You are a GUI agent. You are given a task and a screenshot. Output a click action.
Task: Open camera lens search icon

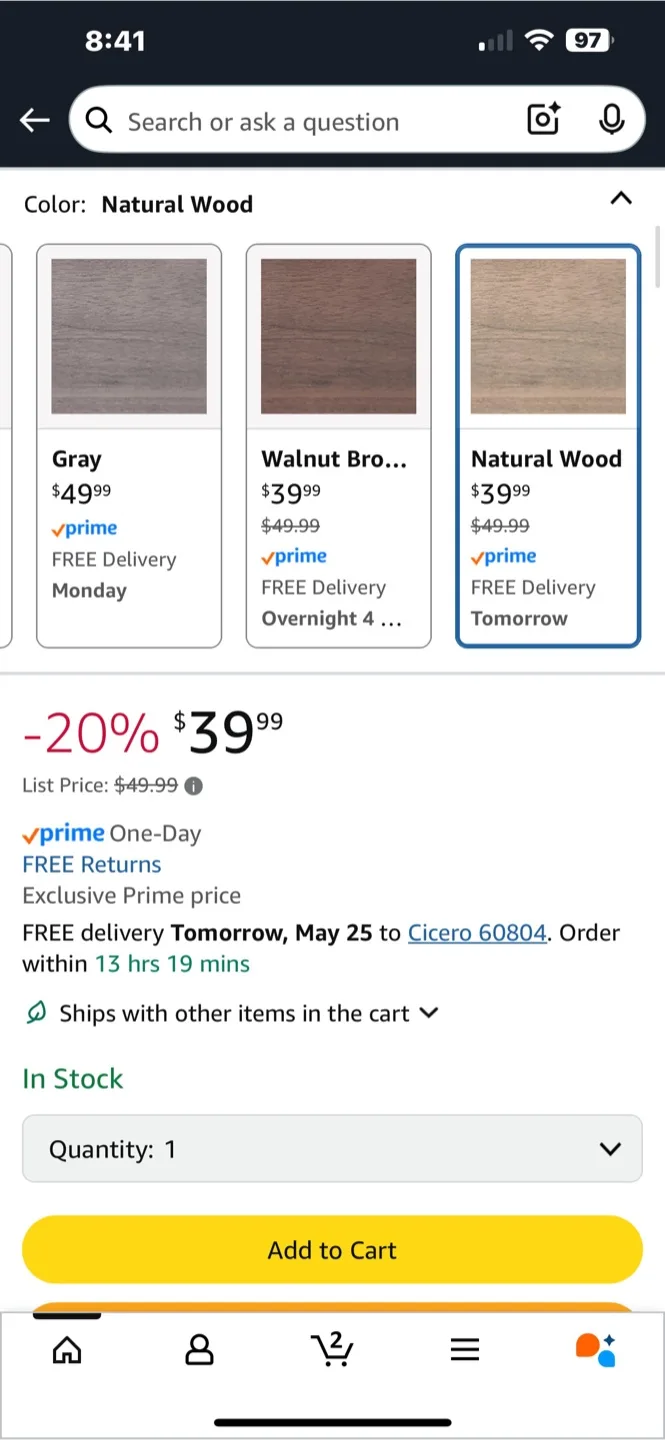pyautogui.click(x=543, y=121)
